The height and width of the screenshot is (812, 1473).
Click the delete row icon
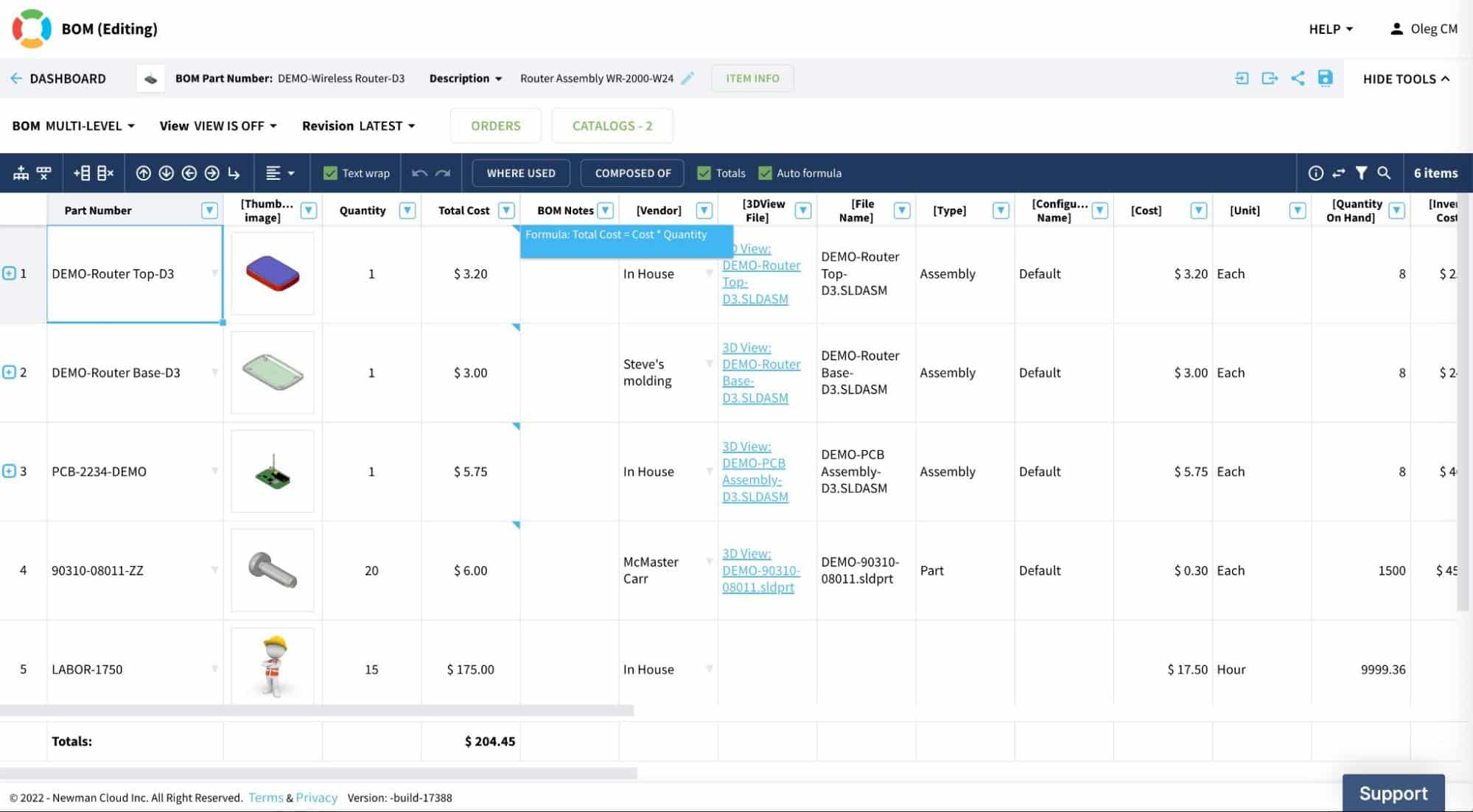(x=105, y=173)
